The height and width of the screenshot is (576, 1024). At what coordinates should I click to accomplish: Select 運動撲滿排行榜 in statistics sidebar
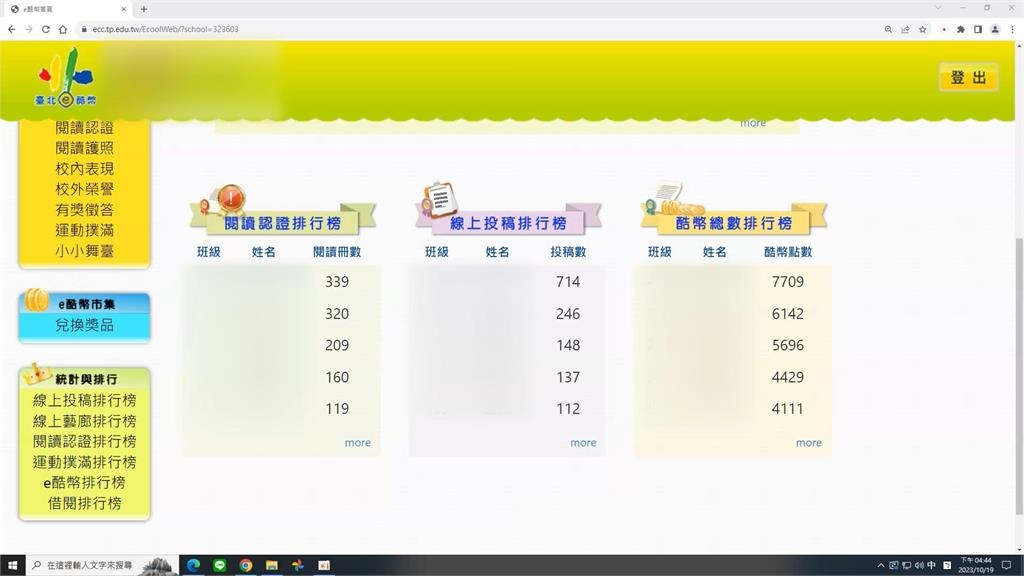84,462
